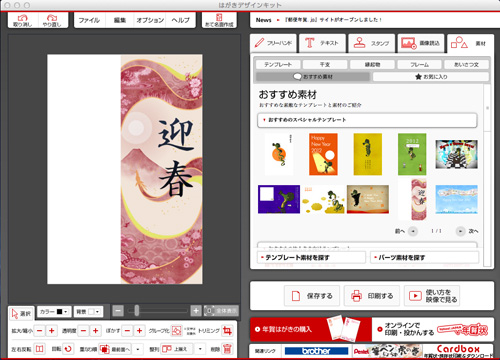Click the 左右反転 horizontal flip icon
500x360 pixels.
coord(40,349)
